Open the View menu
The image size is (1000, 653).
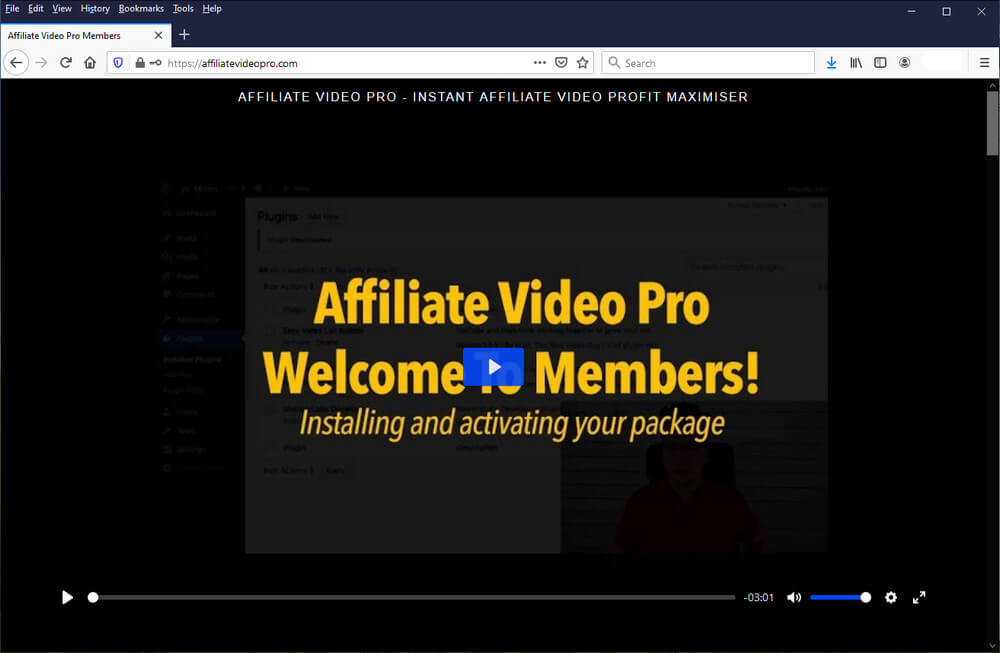(x=62, y=8)
